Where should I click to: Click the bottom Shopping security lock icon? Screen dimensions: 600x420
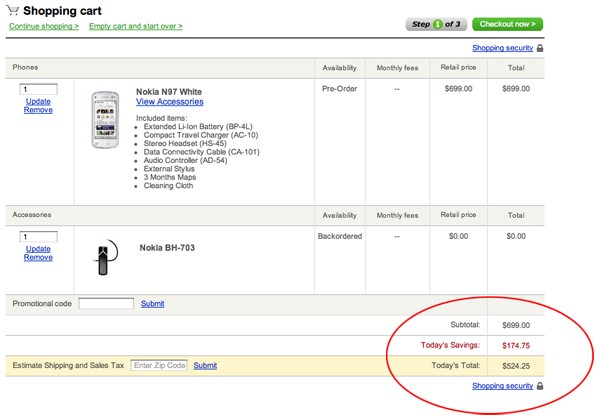point(540,385)
